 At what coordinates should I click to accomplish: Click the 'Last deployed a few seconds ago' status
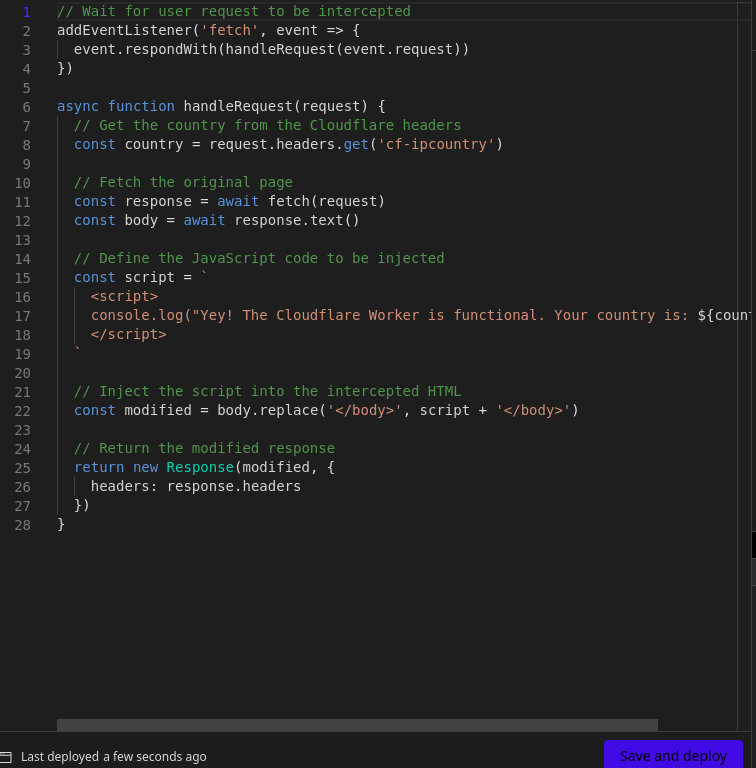[114, 757]
